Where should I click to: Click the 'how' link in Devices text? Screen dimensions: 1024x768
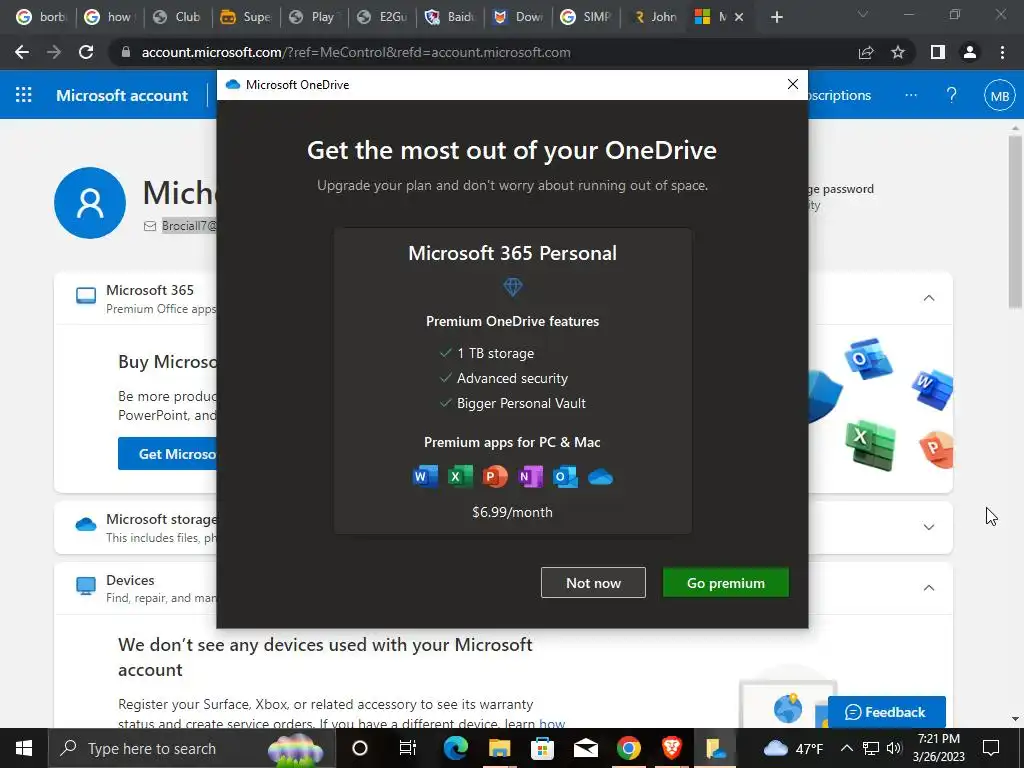tap(552, 724)
